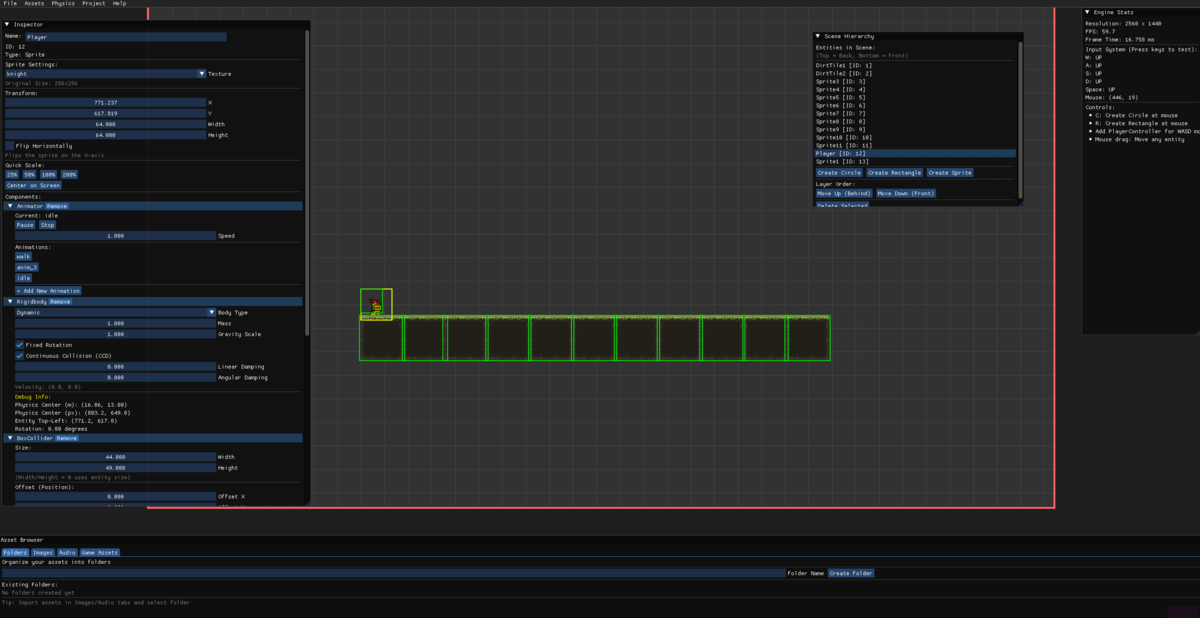Select Sprite7 in the Scene Hierarchy
Image resolution: width=1200 pixels, height=618 pixels.
tap(840, 113)
